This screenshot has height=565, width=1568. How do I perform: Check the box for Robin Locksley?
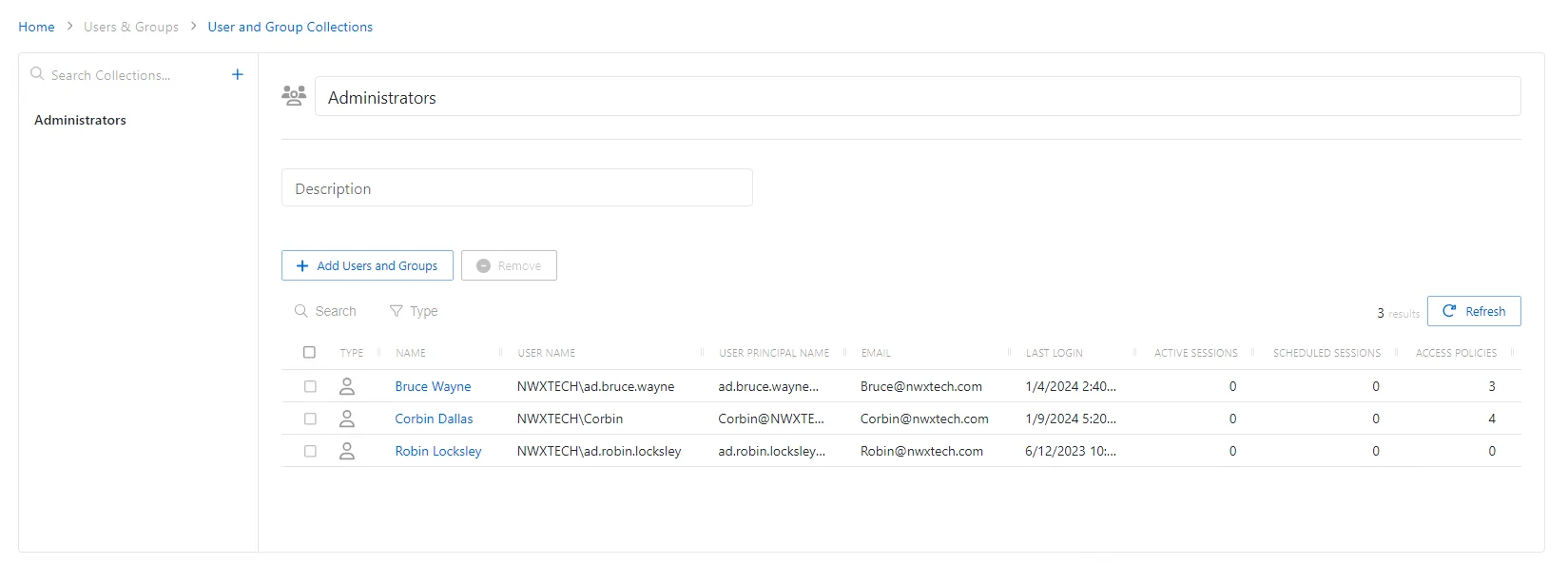310,451
